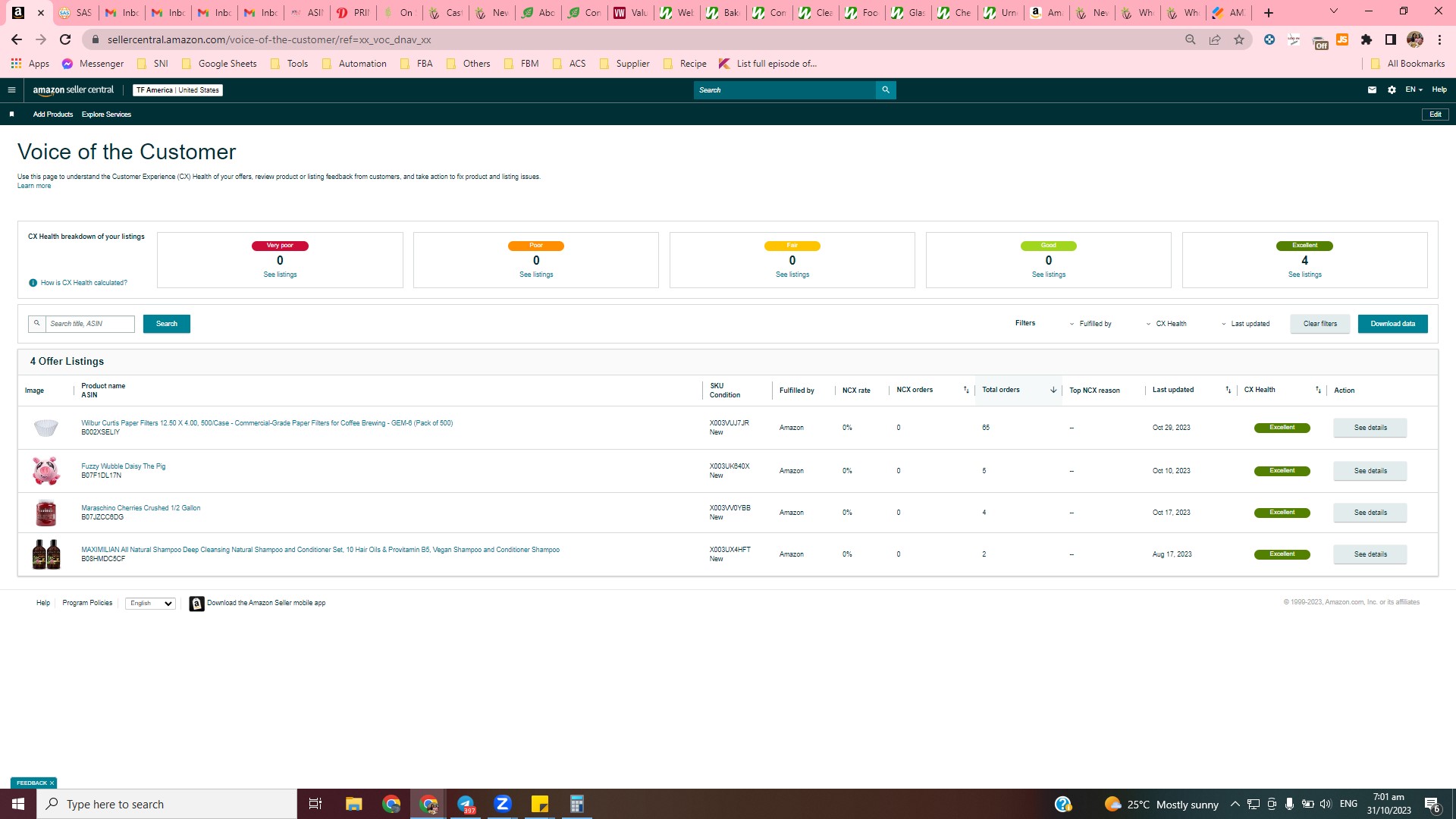Click the magnifier search button in header

[x=886, y=90]
